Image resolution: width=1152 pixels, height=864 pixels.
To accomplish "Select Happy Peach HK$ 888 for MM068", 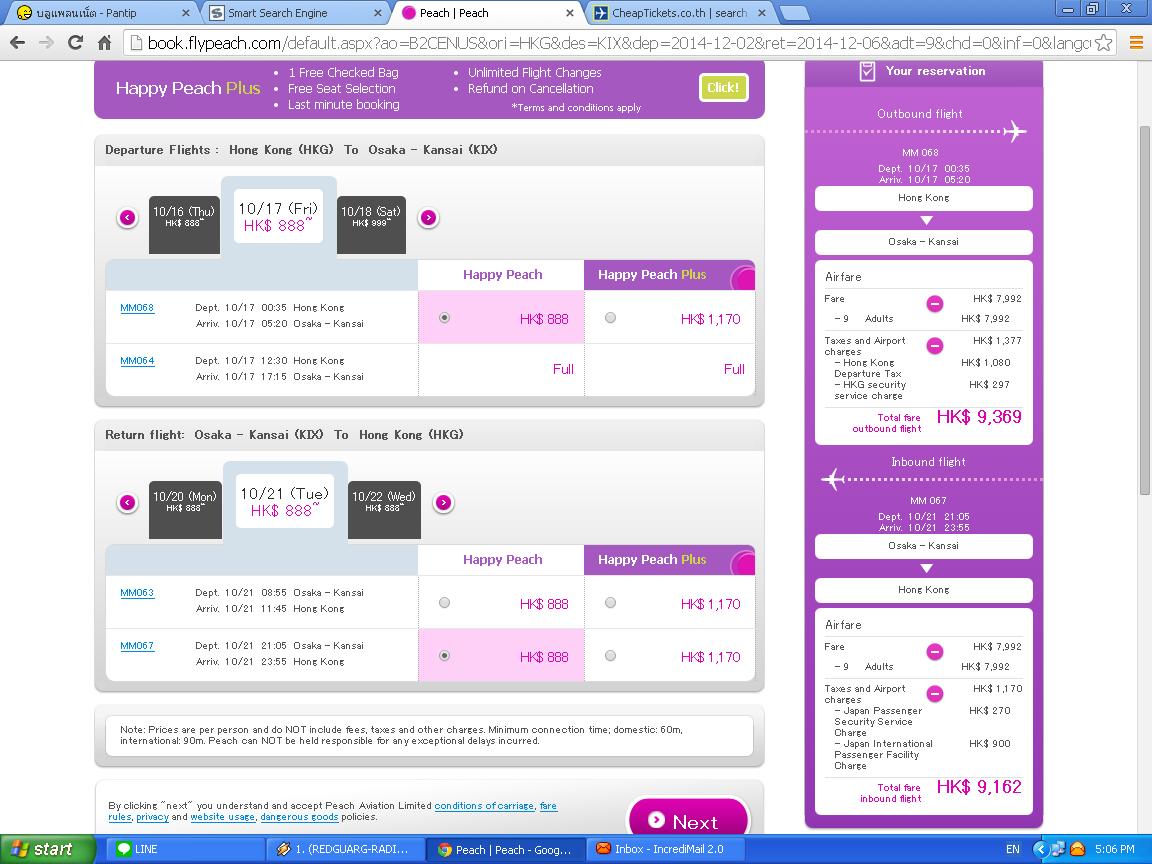I will click(444, 317).
